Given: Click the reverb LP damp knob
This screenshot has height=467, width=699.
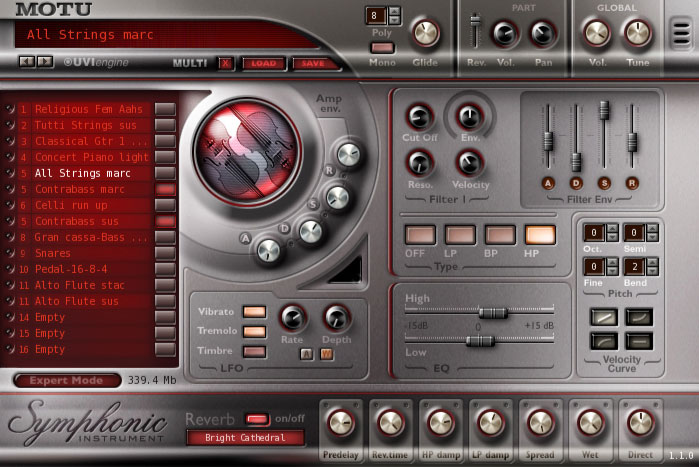Looking at the screenshot, I should tap(490, 423).
